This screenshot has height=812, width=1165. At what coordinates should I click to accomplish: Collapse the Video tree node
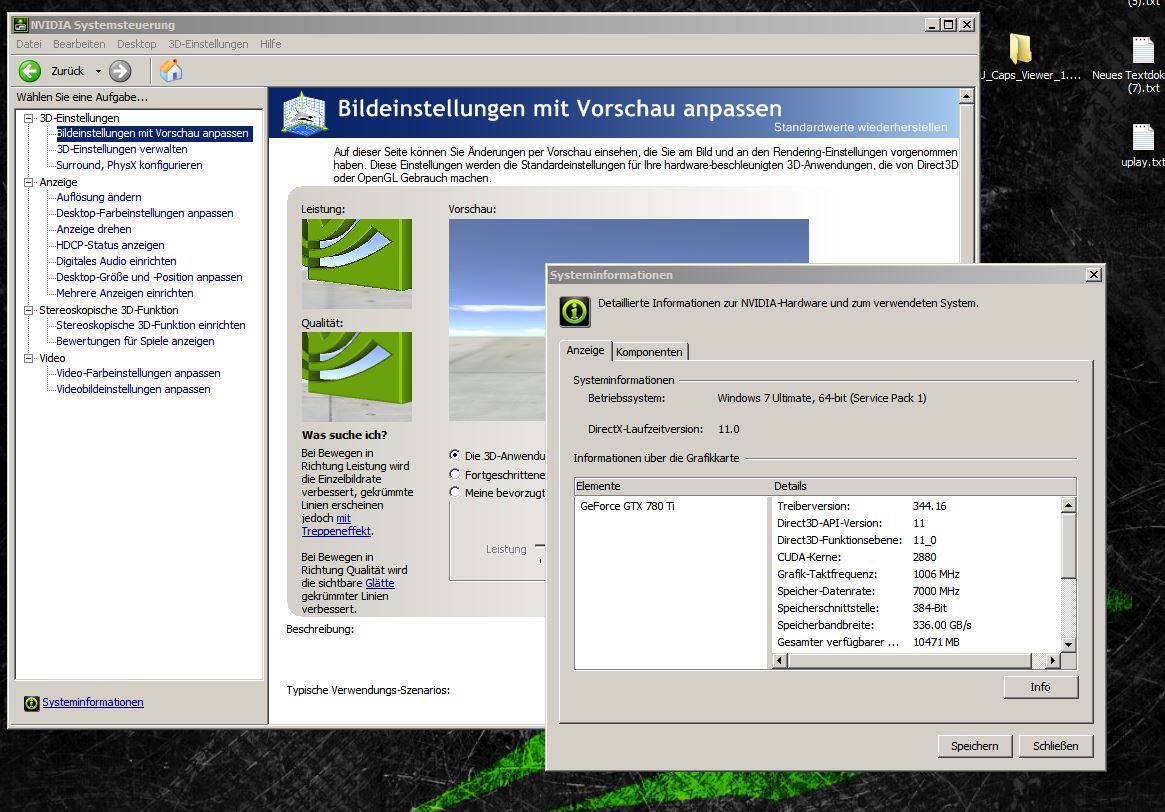point(29,358)
